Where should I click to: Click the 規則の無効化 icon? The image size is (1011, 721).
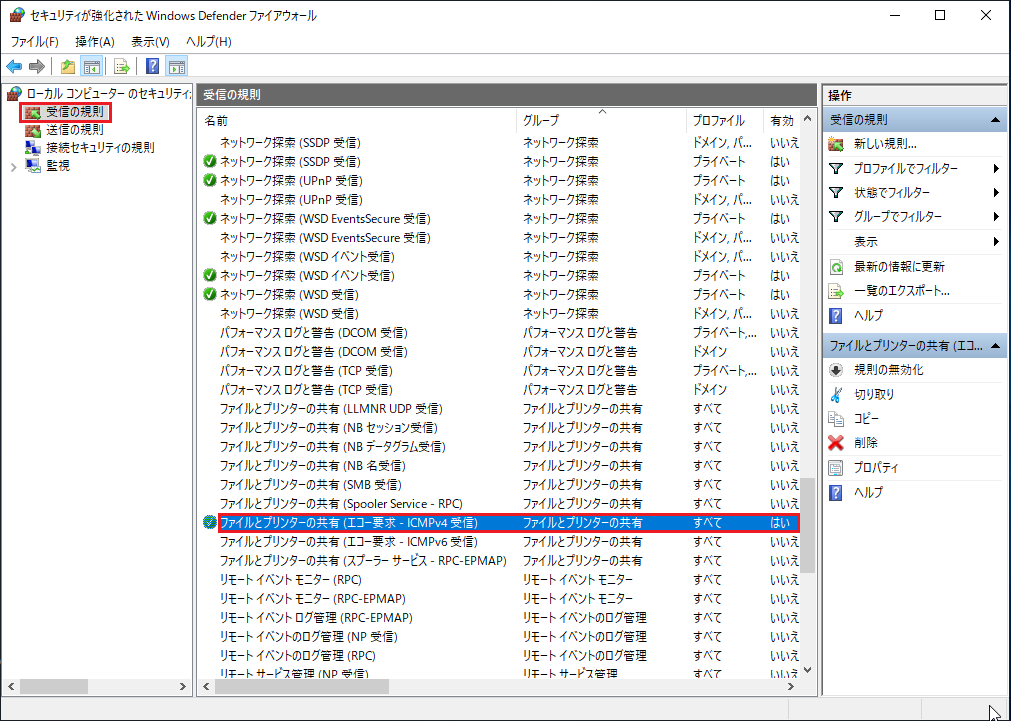(x=836, y=370)
